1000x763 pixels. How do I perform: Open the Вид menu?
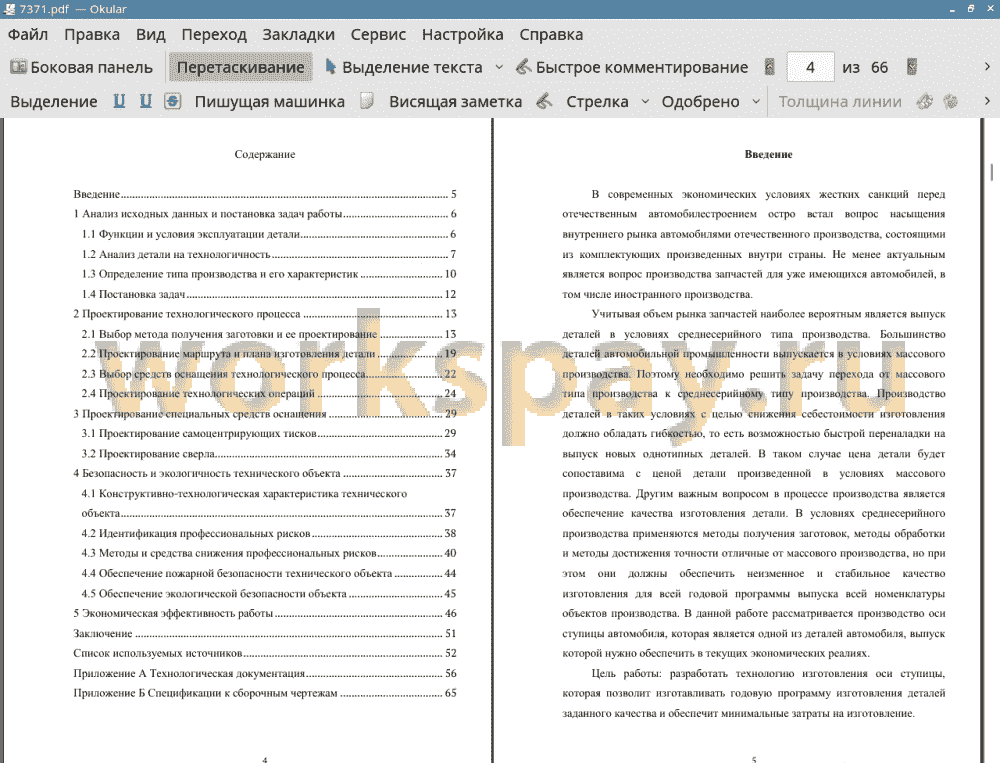pos(151,34)
